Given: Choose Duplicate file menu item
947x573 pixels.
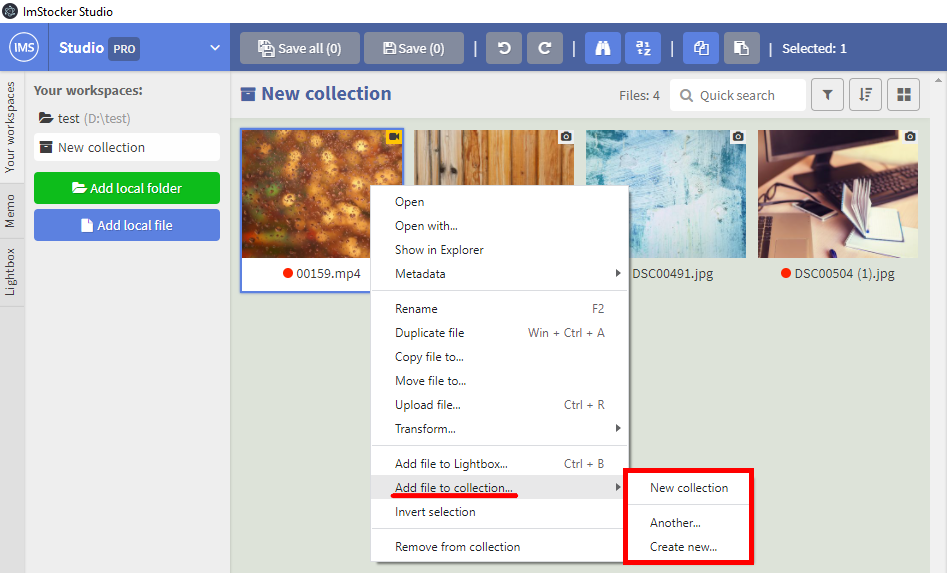Looking at the screenshot, I should pyautogui.click(x=499, y=333).
